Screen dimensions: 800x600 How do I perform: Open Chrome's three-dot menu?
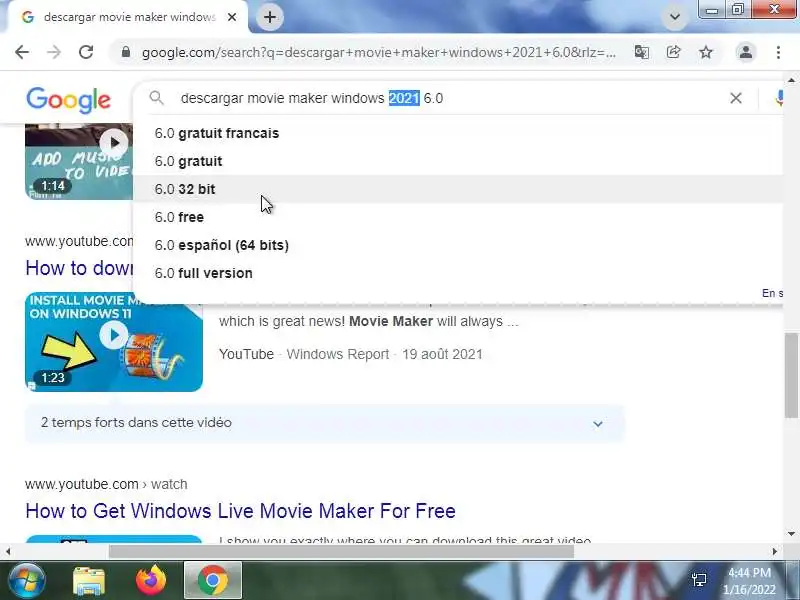click(778, 52)
